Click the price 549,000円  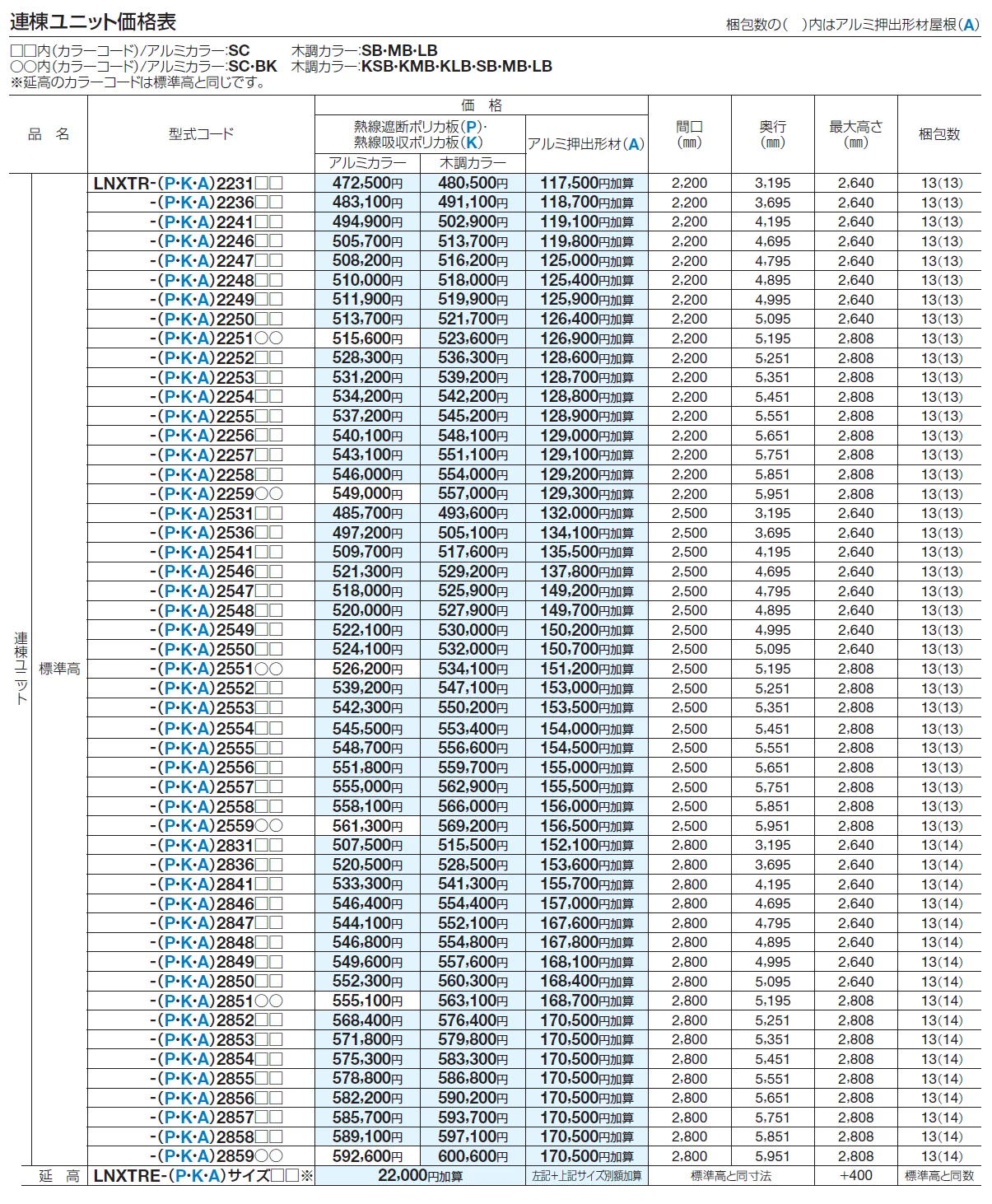point(367,494)
